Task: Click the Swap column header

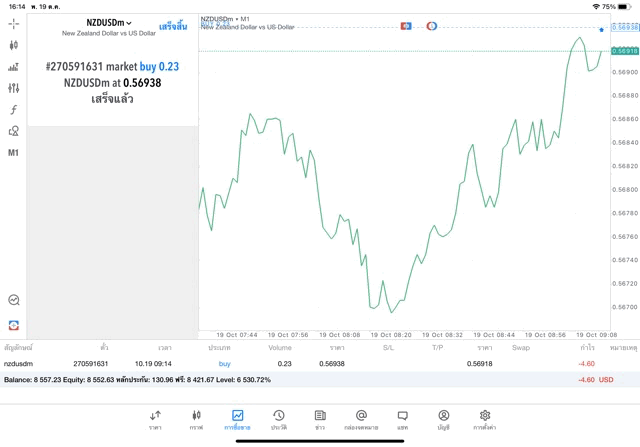Action: click(521, 348)
